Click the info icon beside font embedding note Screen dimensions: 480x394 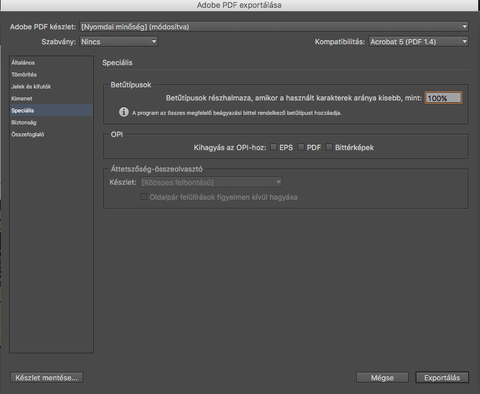point(124,112)
